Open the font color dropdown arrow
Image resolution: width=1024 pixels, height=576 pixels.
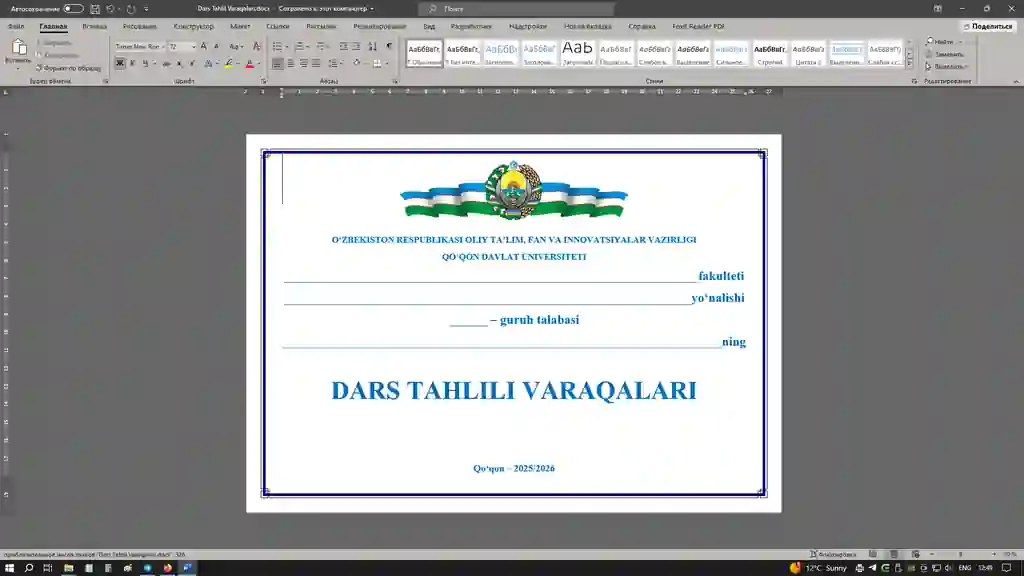[259, 63]
